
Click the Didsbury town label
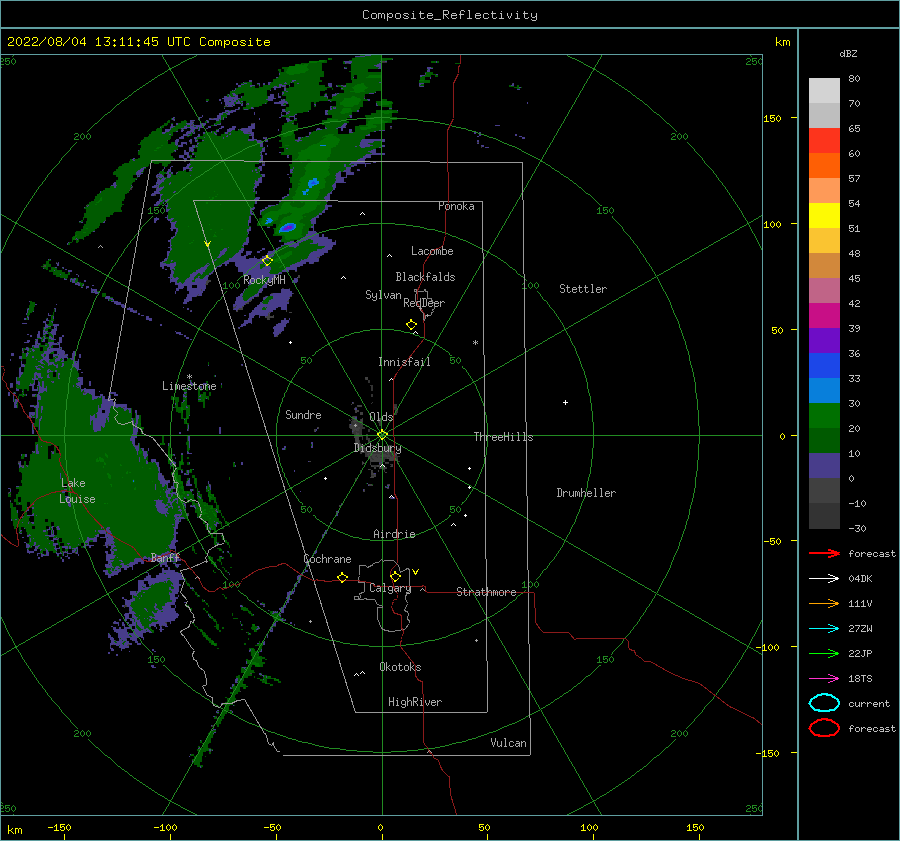[378, 448]
